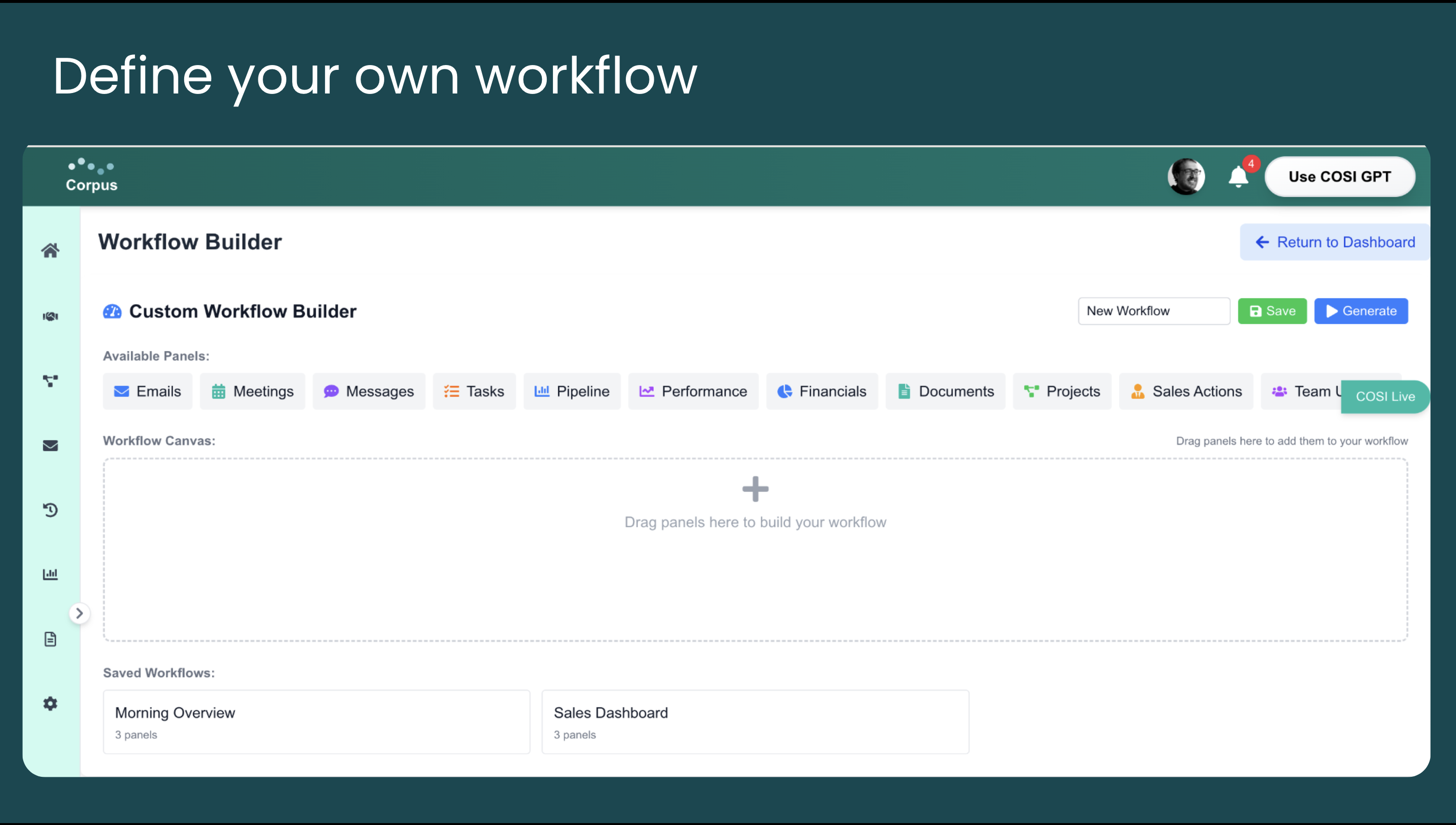
Task: Click the New Workflow name field
Action: pyautogui.click(x=1153, y=311)
